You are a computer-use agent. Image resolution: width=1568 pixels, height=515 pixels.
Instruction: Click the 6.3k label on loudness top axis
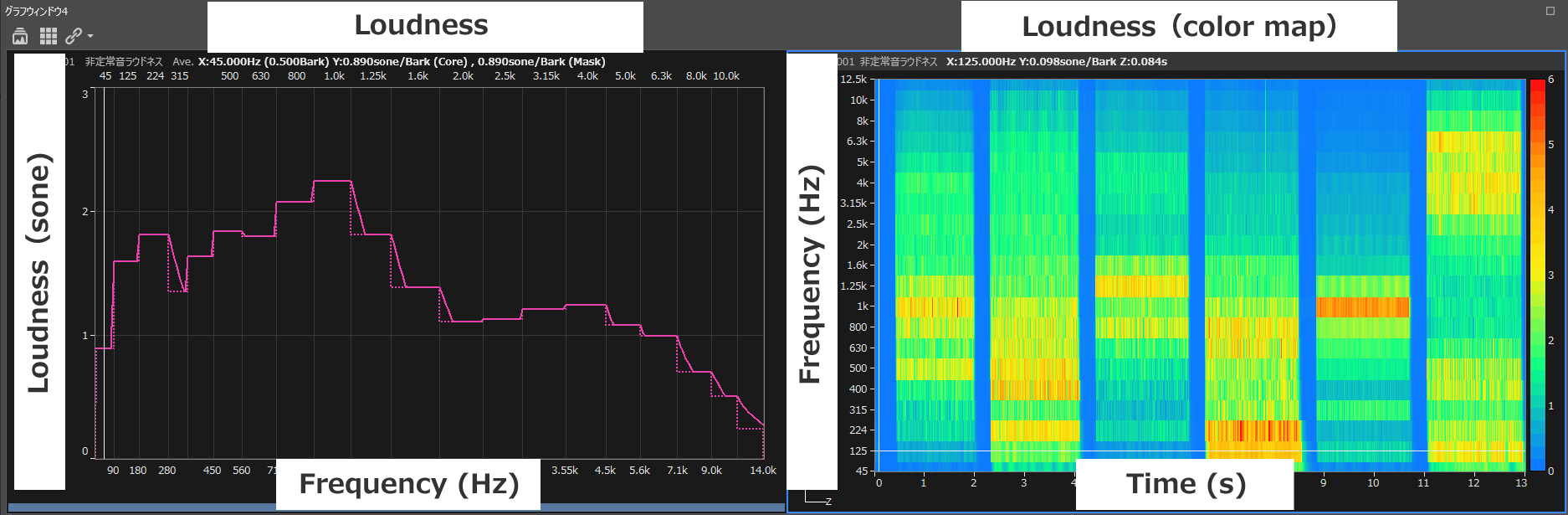point(661,76)
